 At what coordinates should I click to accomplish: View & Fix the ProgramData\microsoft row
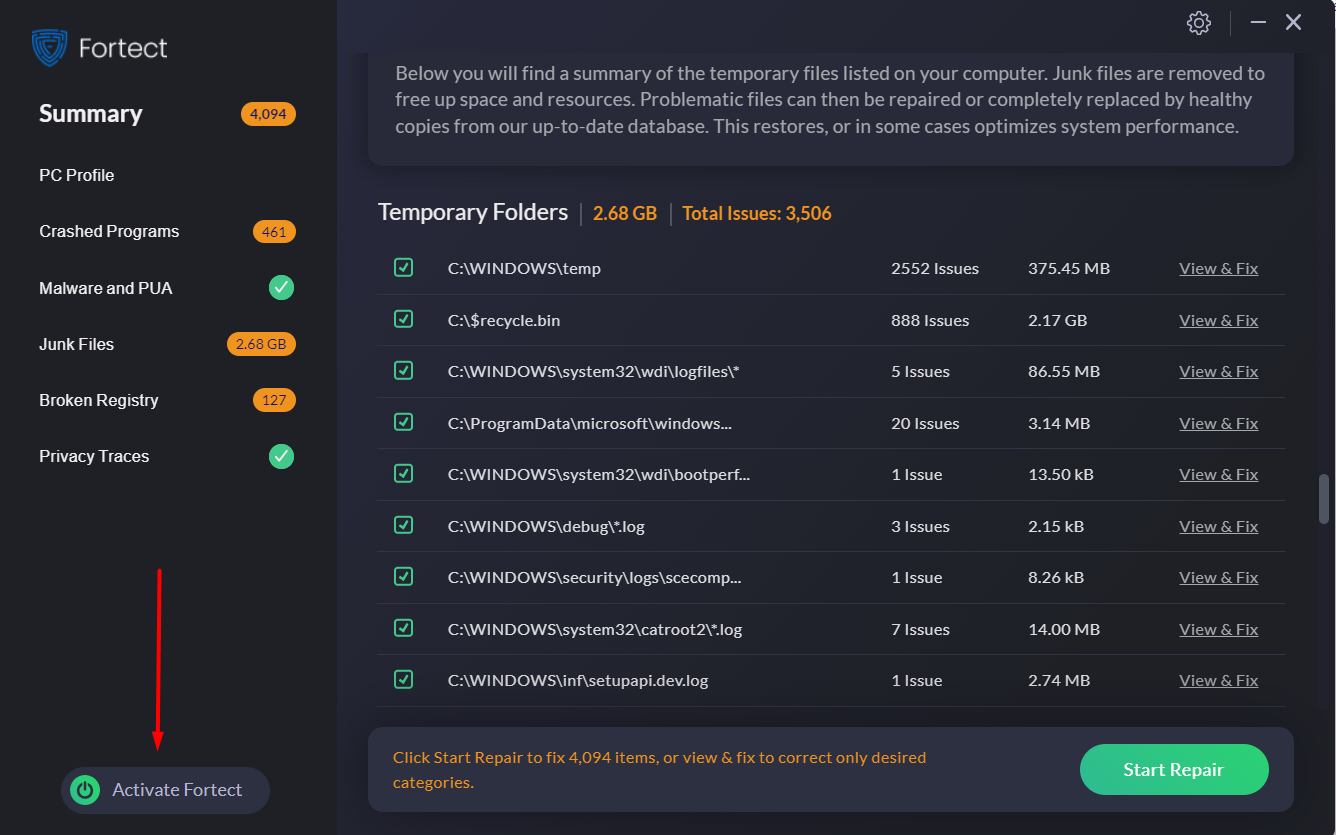pos(1219,423)
